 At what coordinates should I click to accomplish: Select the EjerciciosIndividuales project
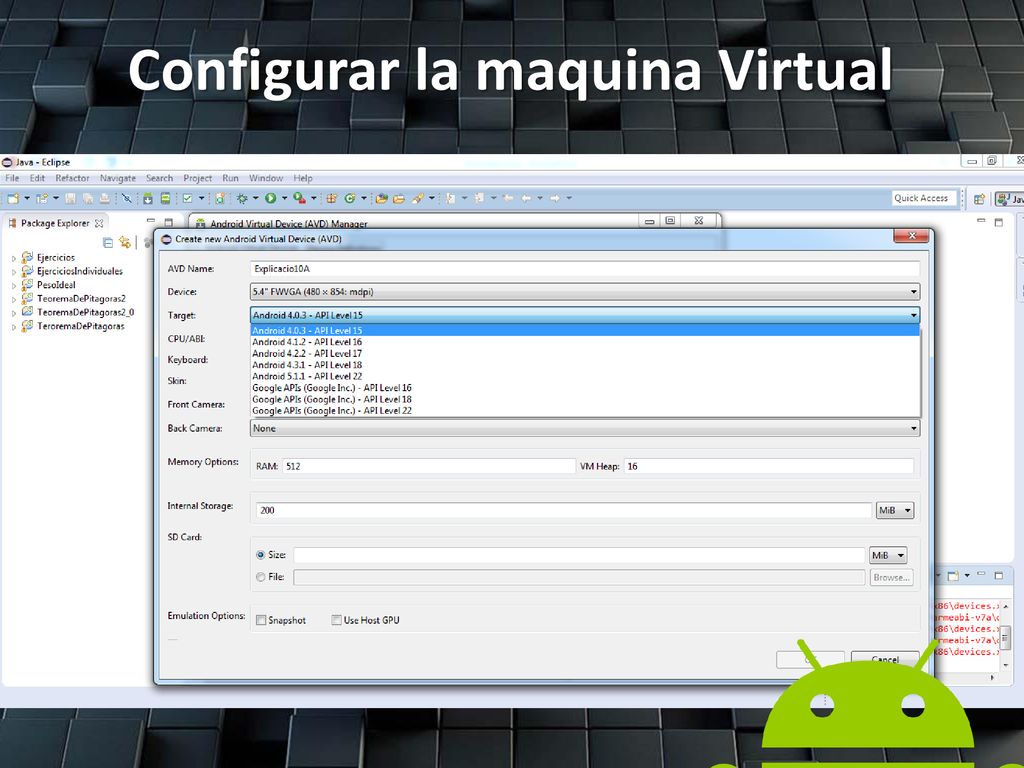80,271
